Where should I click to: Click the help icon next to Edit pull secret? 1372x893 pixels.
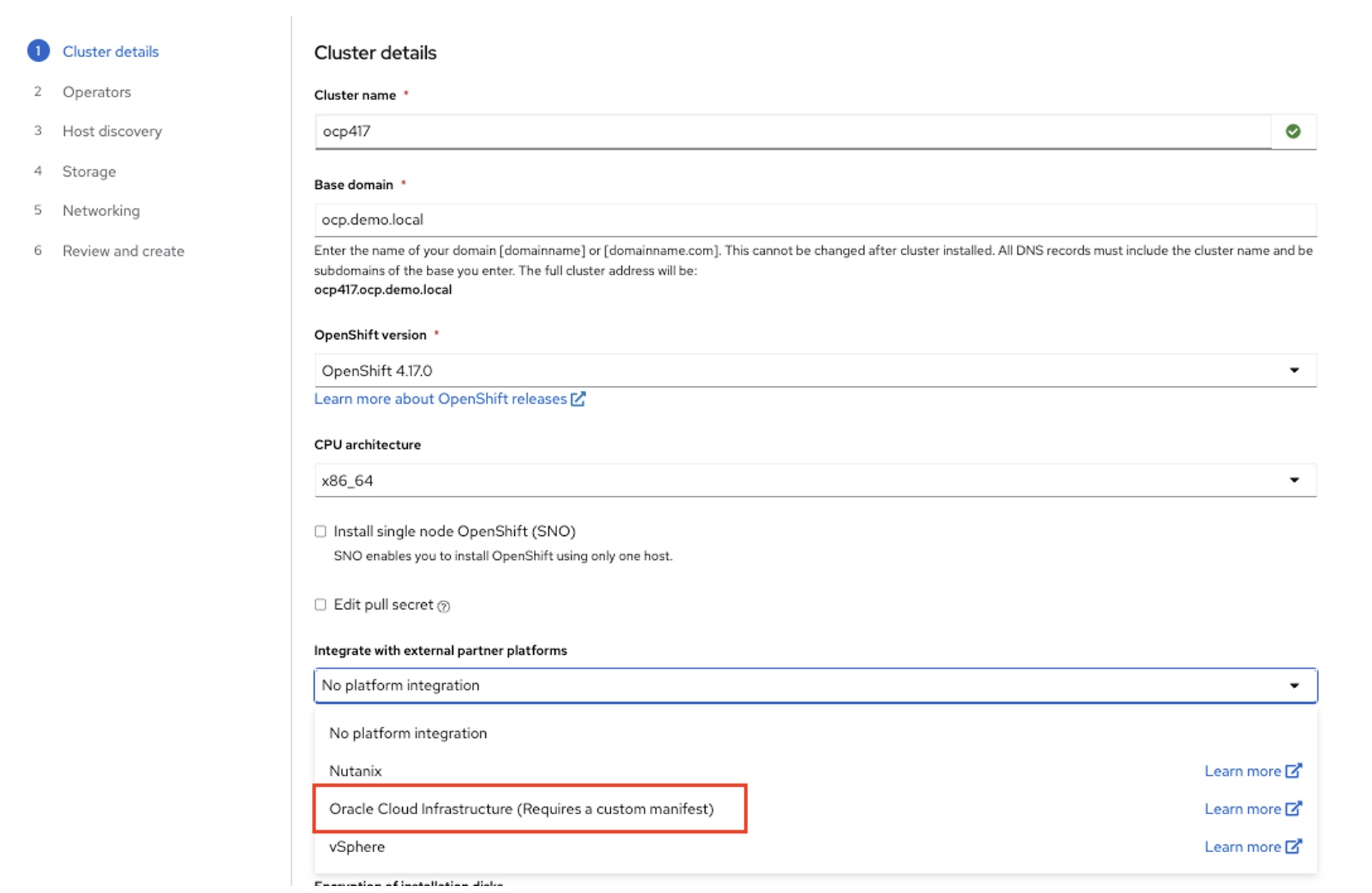click(443, 606)
